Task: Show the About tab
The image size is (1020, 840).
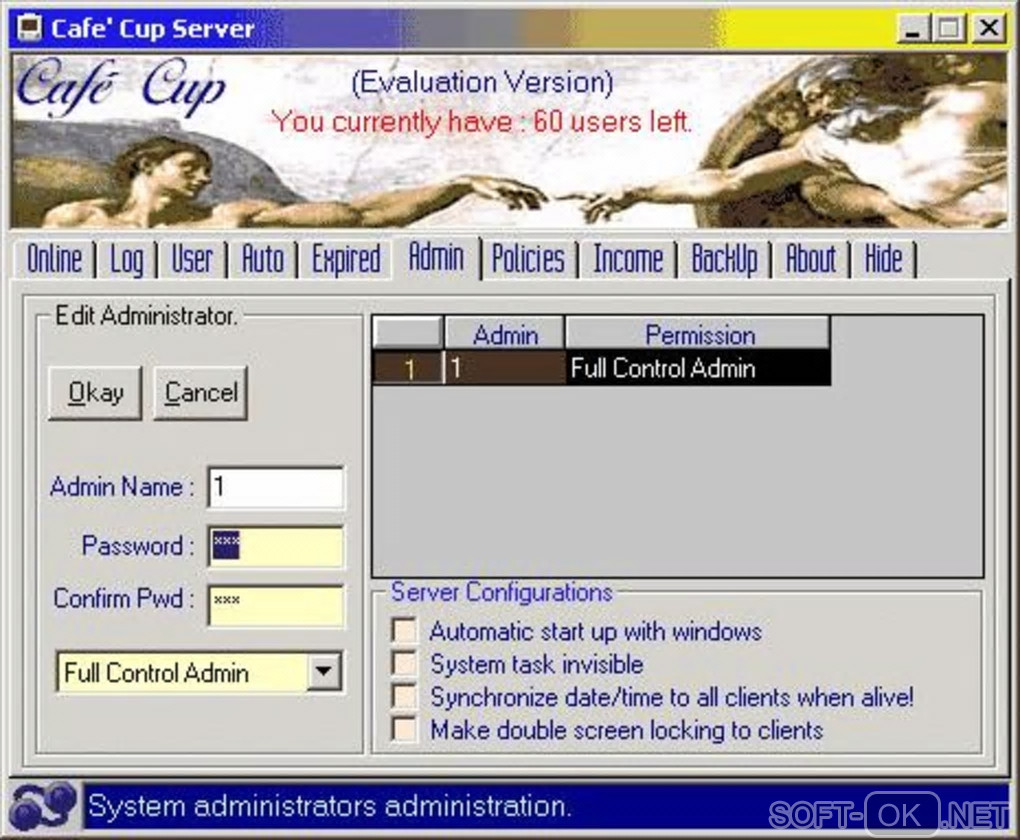Action: tap(811, 260)
